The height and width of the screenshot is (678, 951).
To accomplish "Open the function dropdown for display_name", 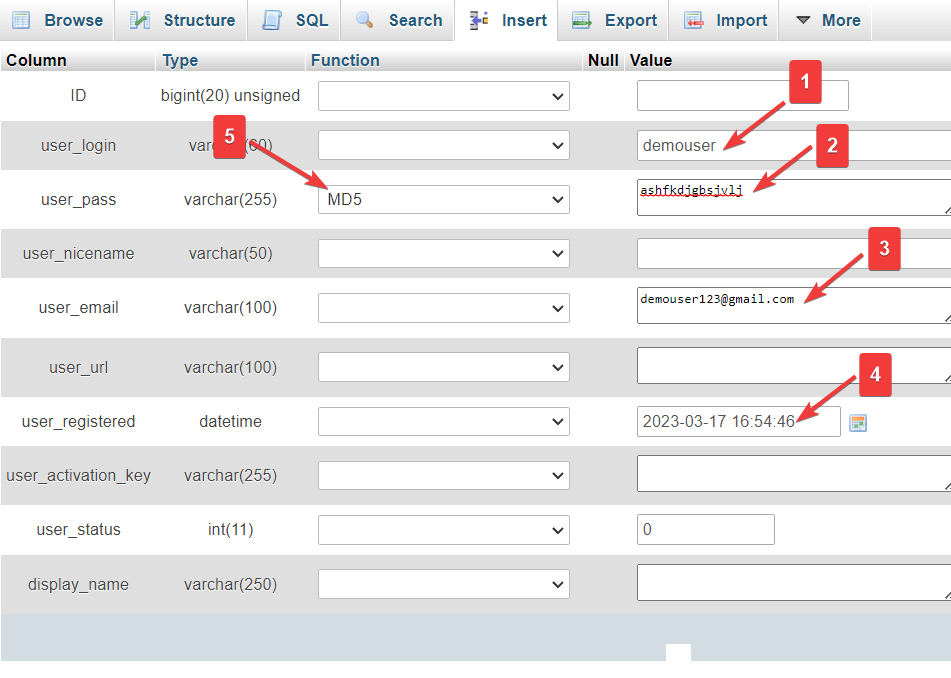I will tap(444, 584).
